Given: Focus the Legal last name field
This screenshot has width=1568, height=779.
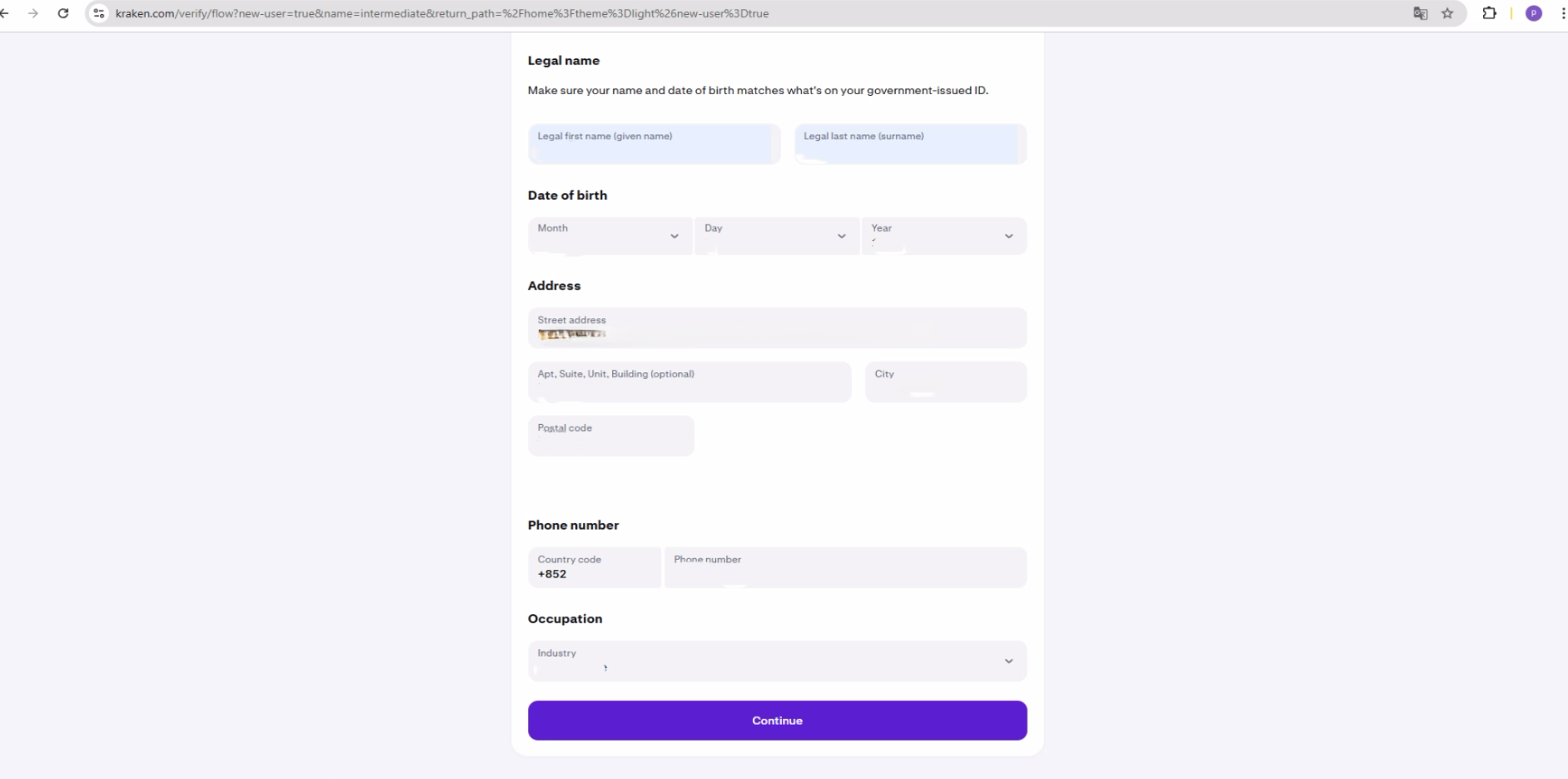Looking at the screenshot, I should (x=910, y=144).
